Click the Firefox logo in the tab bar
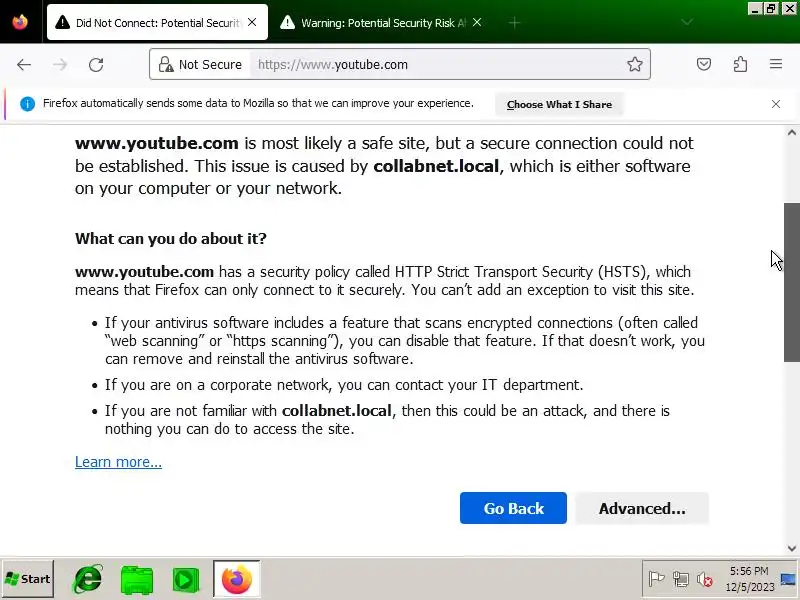The height and width of the screenshot is (600, 800). pos(20,22)
